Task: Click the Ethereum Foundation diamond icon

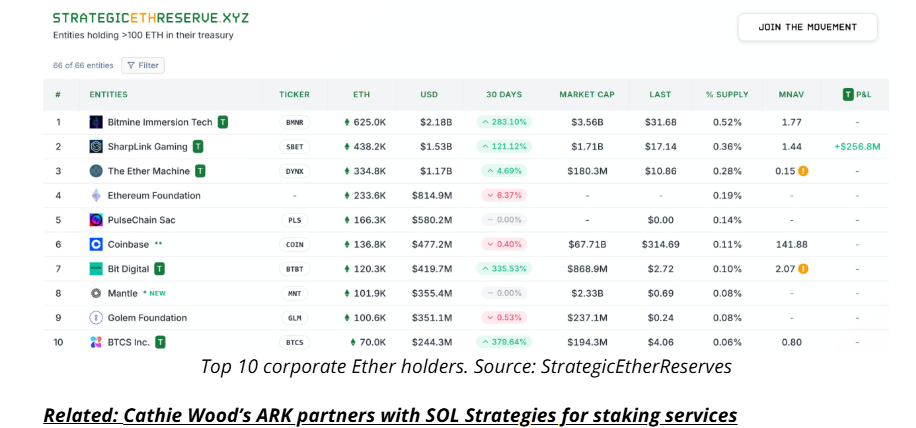Action: [96, 195]
